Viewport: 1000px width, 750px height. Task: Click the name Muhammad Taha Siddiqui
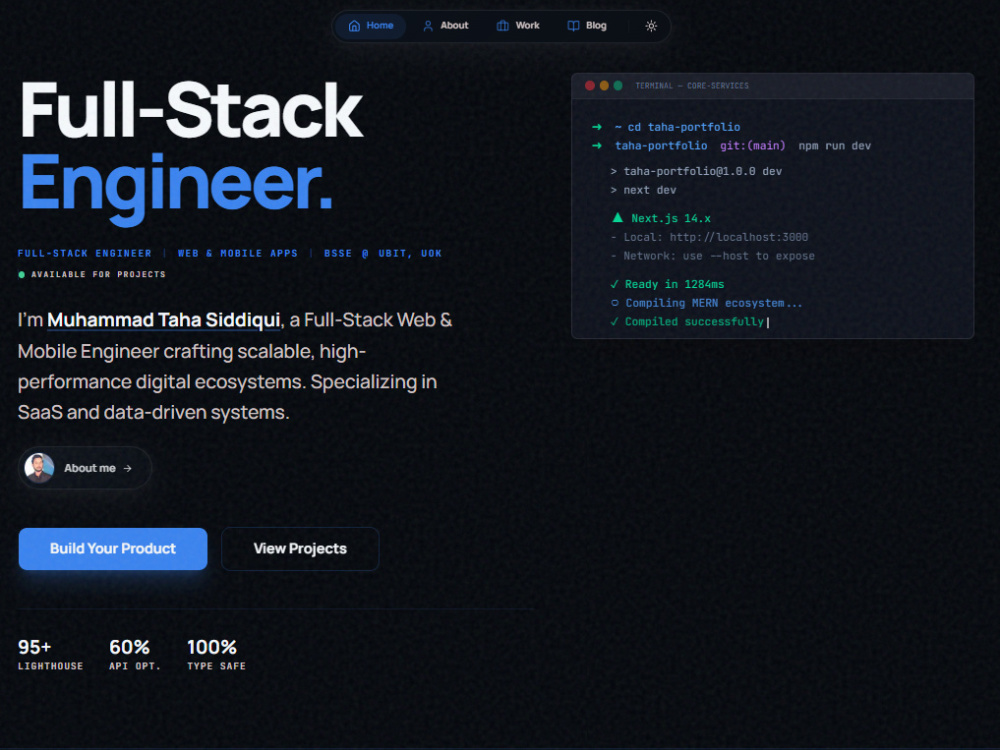(164, 320)
